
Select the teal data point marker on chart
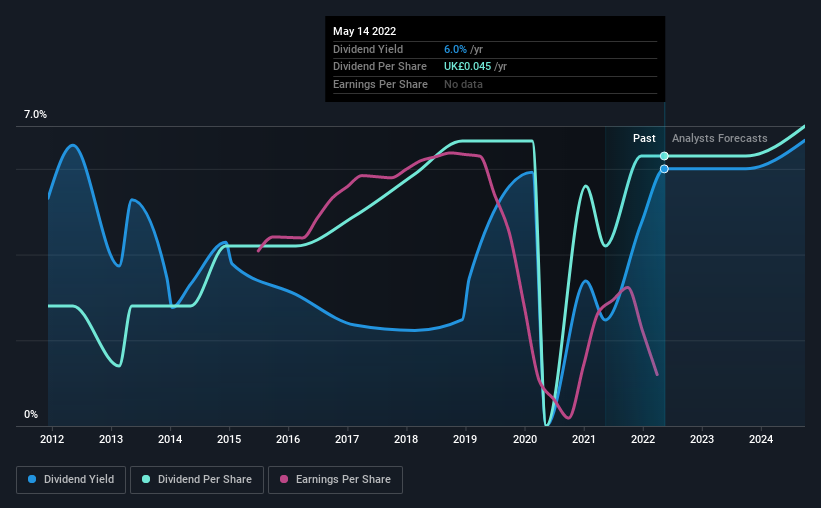[664, 156]
